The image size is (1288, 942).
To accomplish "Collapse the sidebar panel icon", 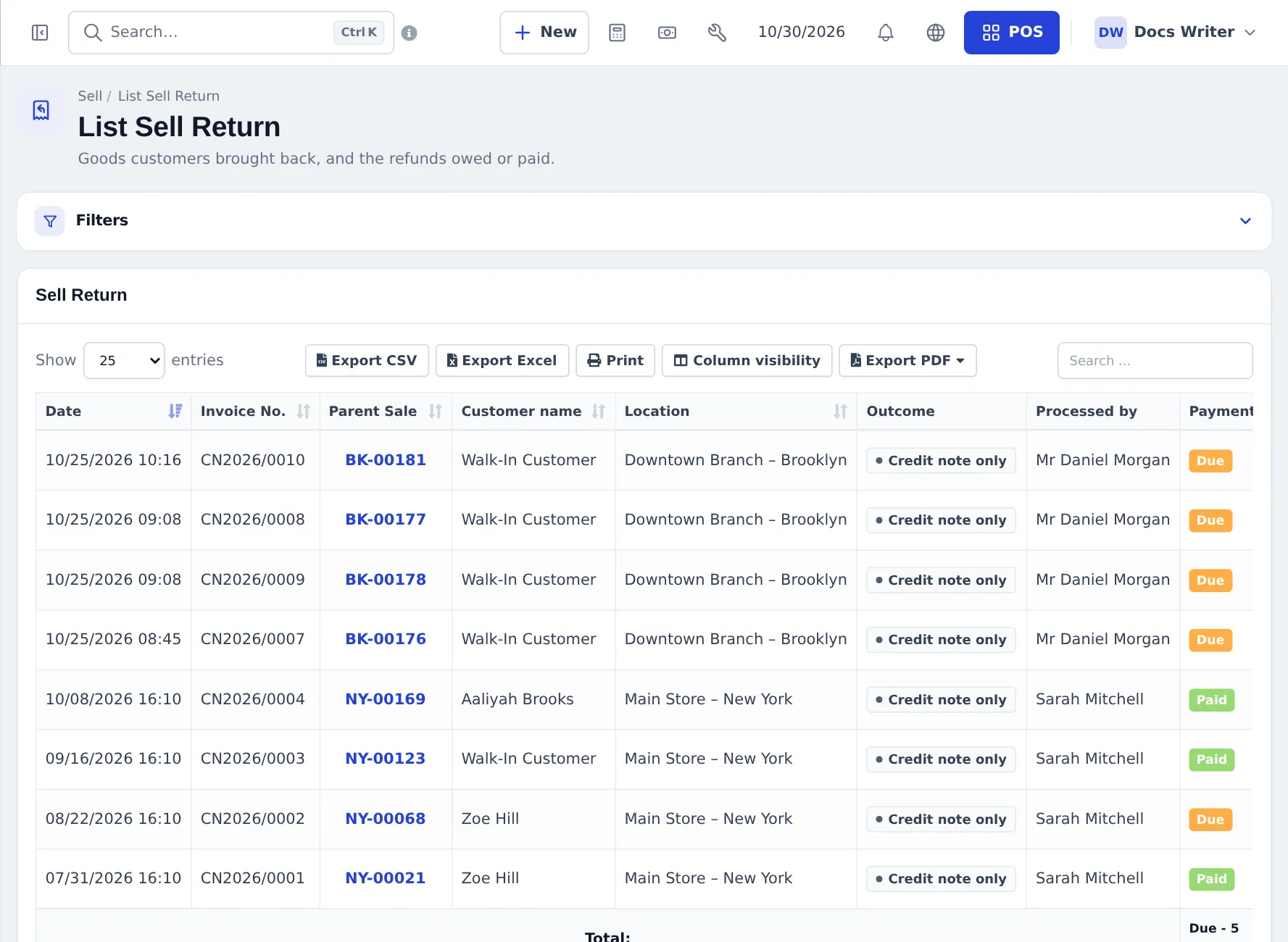I will click(x=40, y=33).
